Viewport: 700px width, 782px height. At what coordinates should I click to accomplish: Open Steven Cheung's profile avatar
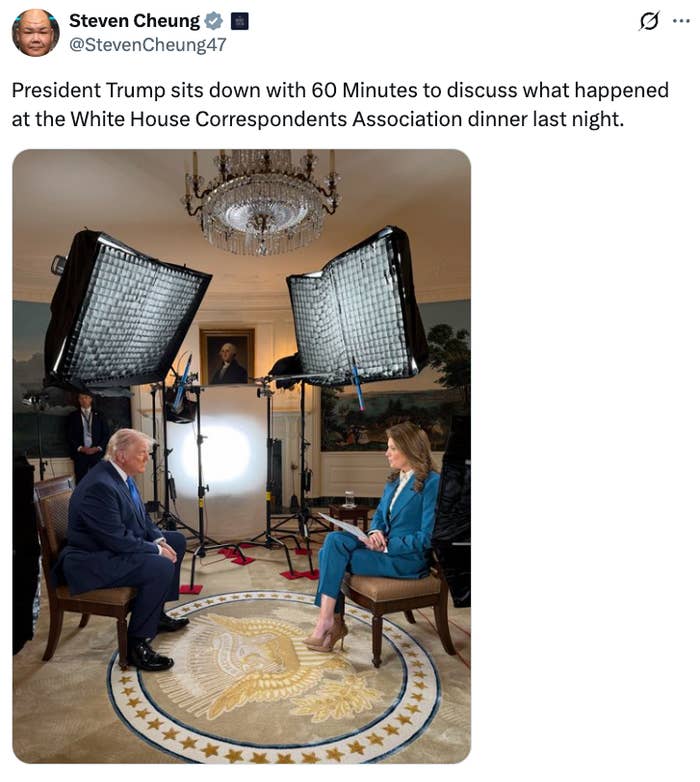click(35, 32)
